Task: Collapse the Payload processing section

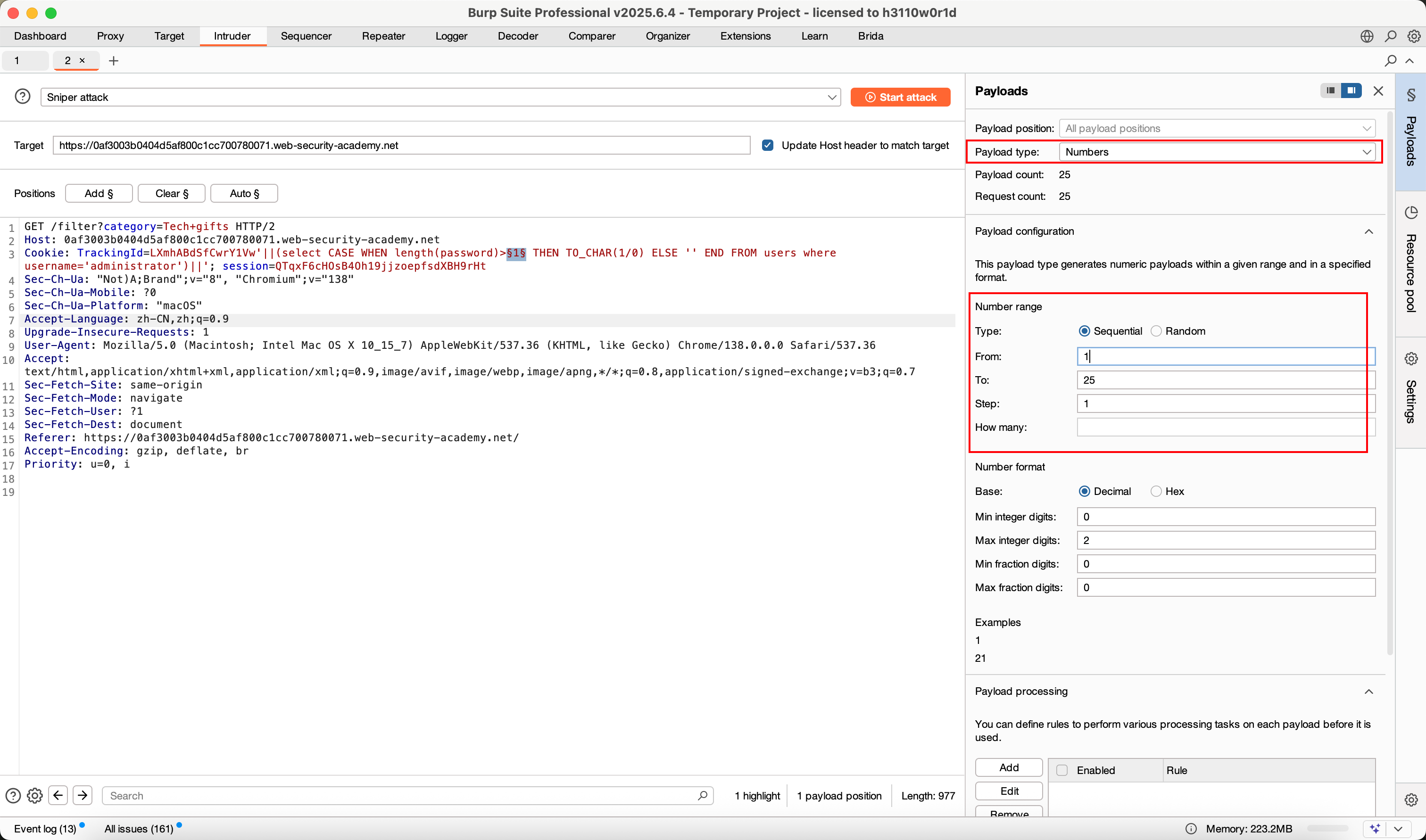Action: pyautogui.click(x=1369, y=691)
